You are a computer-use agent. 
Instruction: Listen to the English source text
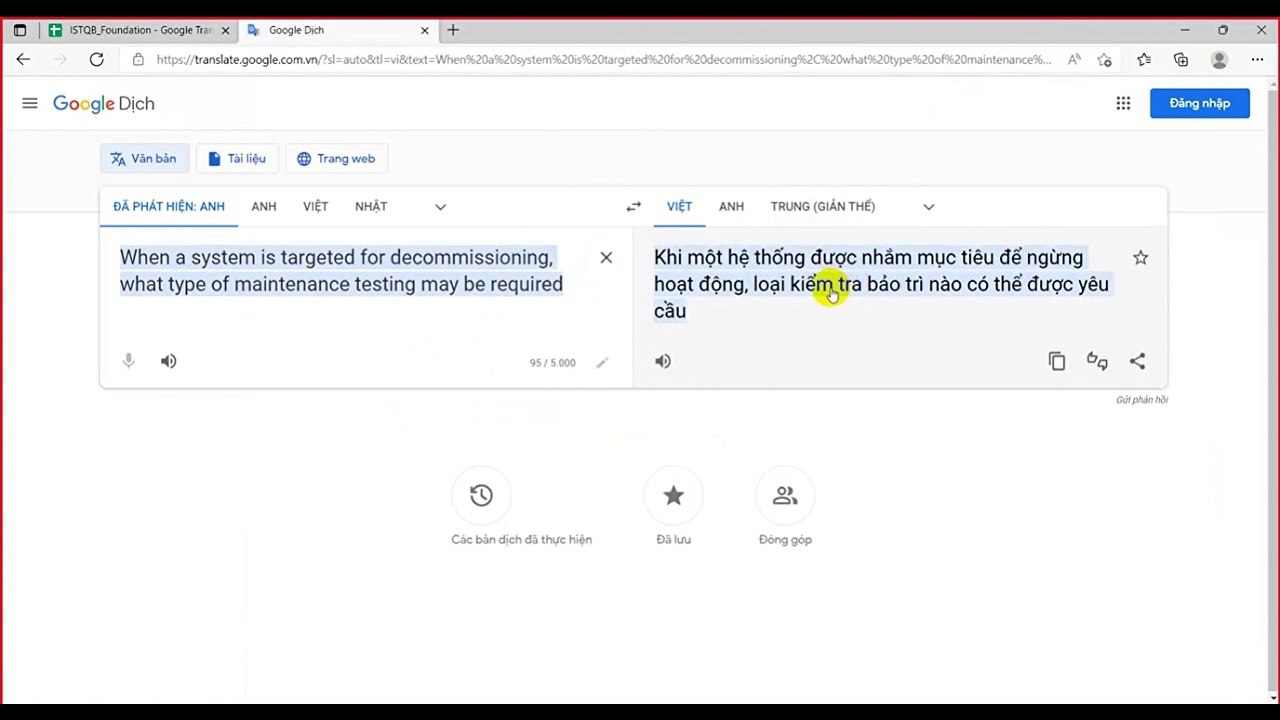point(169,361)
